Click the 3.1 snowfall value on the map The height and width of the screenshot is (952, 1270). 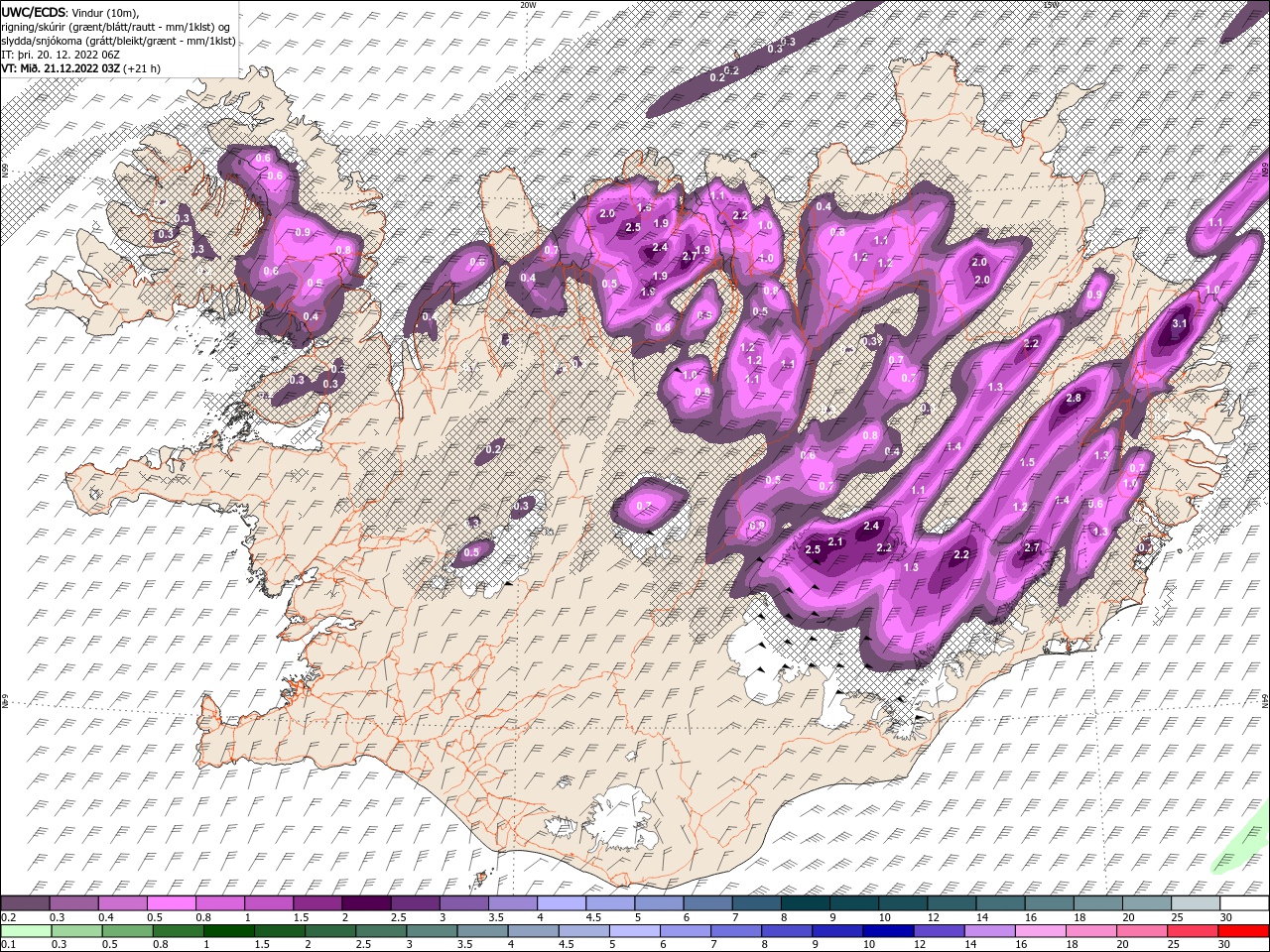click(1180, 323)
